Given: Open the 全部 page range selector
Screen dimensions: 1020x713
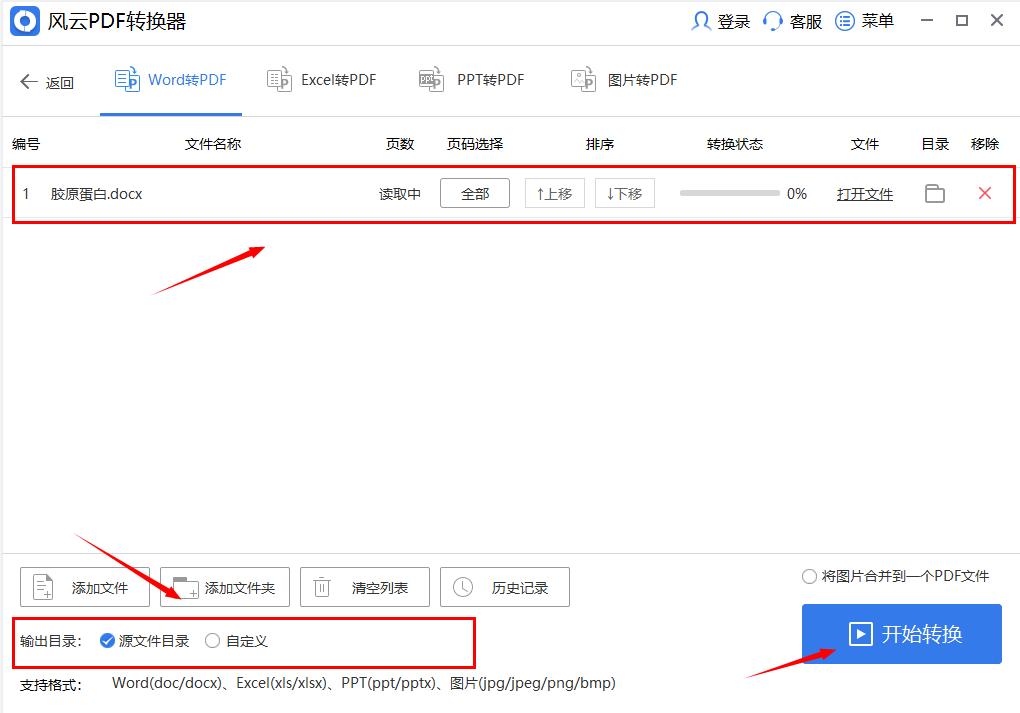Looking at the screenshot, I should click(x=475, y=193).
